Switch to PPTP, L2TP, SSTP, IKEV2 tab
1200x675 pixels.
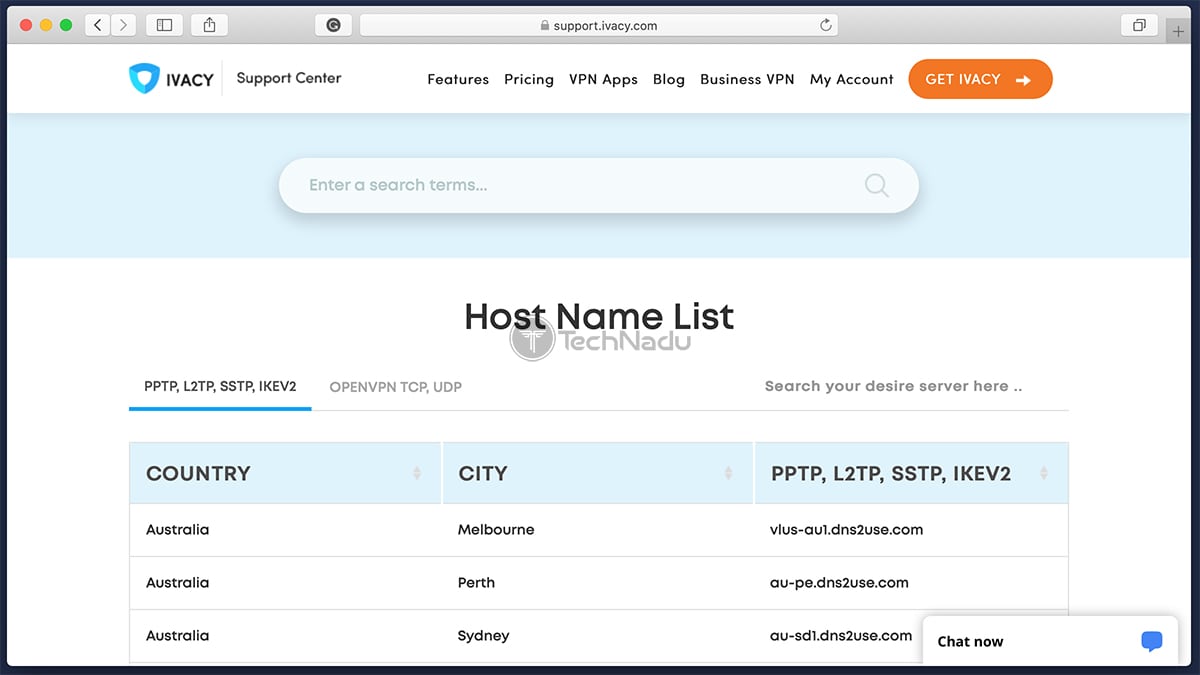[x=220, y=386]
